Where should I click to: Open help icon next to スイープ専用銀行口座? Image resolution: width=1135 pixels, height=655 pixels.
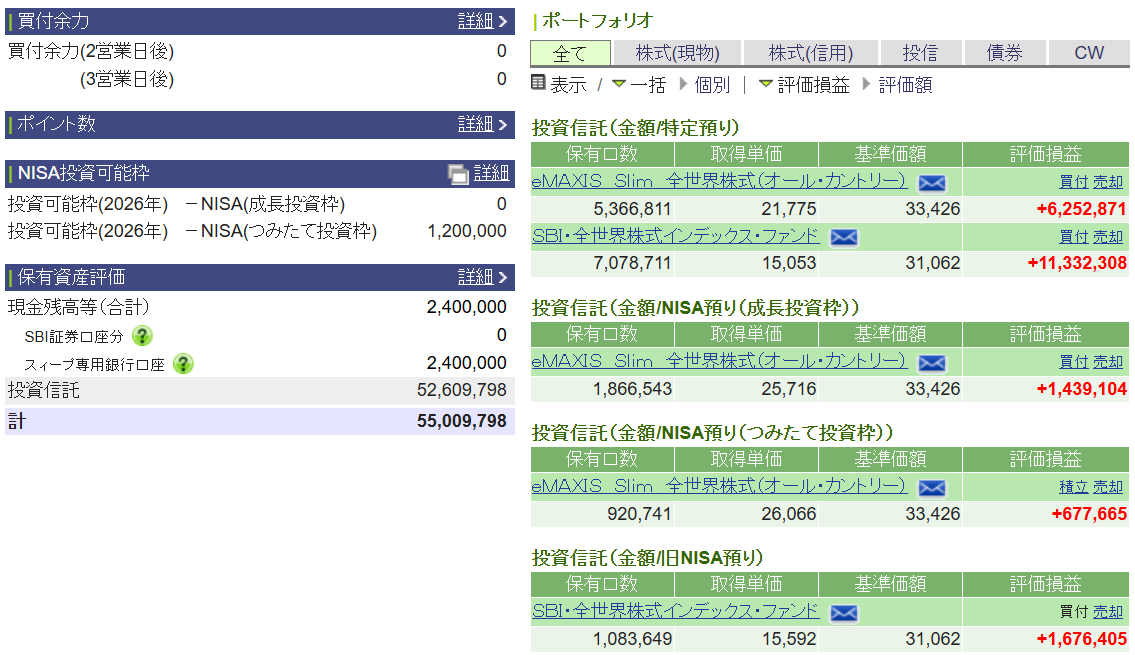[183, 364]
